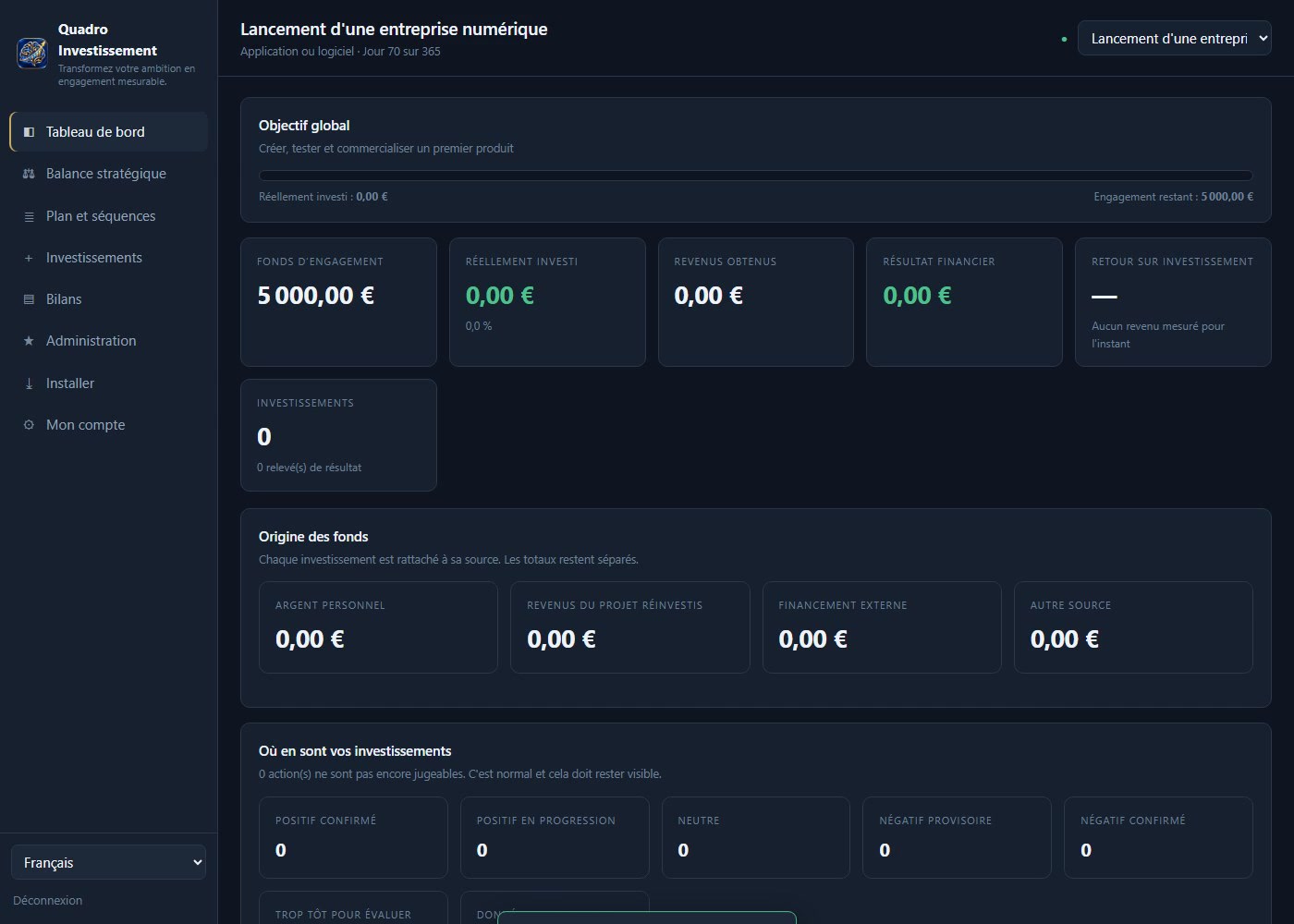Viewport: 1294px width, 924px height.
Task: Click the Résultat financier card
Action: coord(964,302)
